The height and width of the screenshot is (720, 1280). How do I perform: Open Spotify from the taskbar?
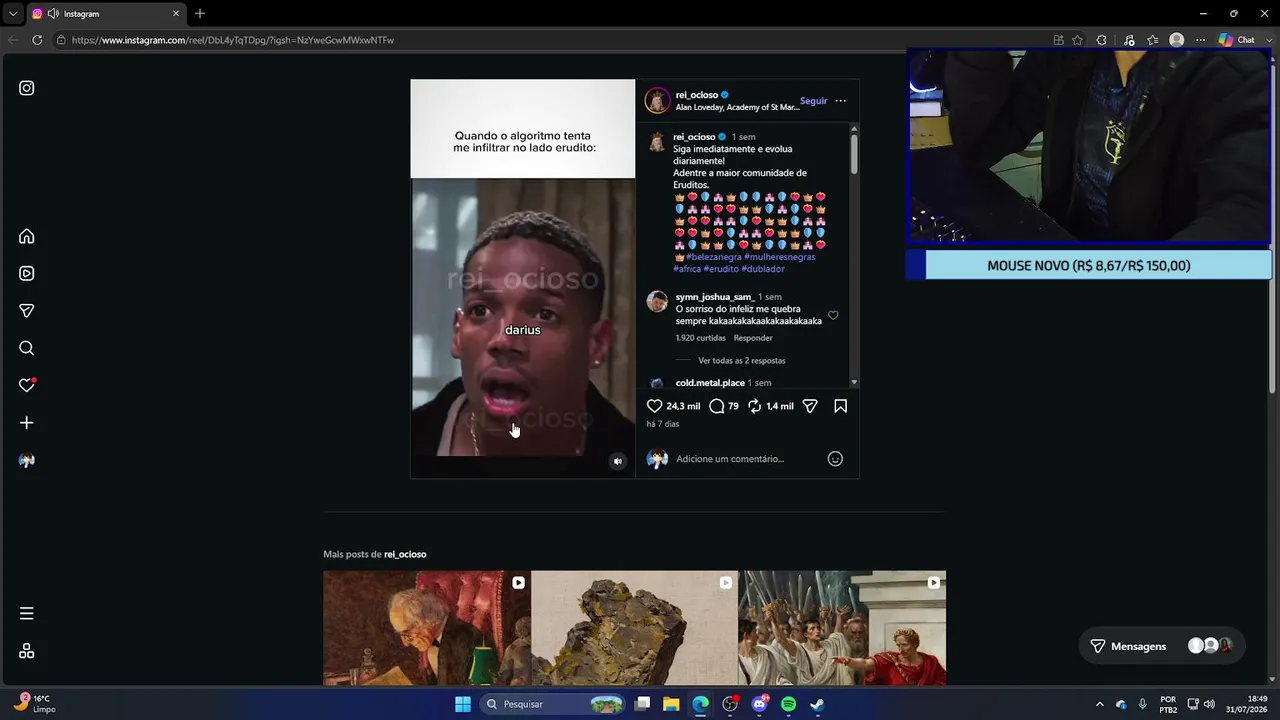[788, 704]
